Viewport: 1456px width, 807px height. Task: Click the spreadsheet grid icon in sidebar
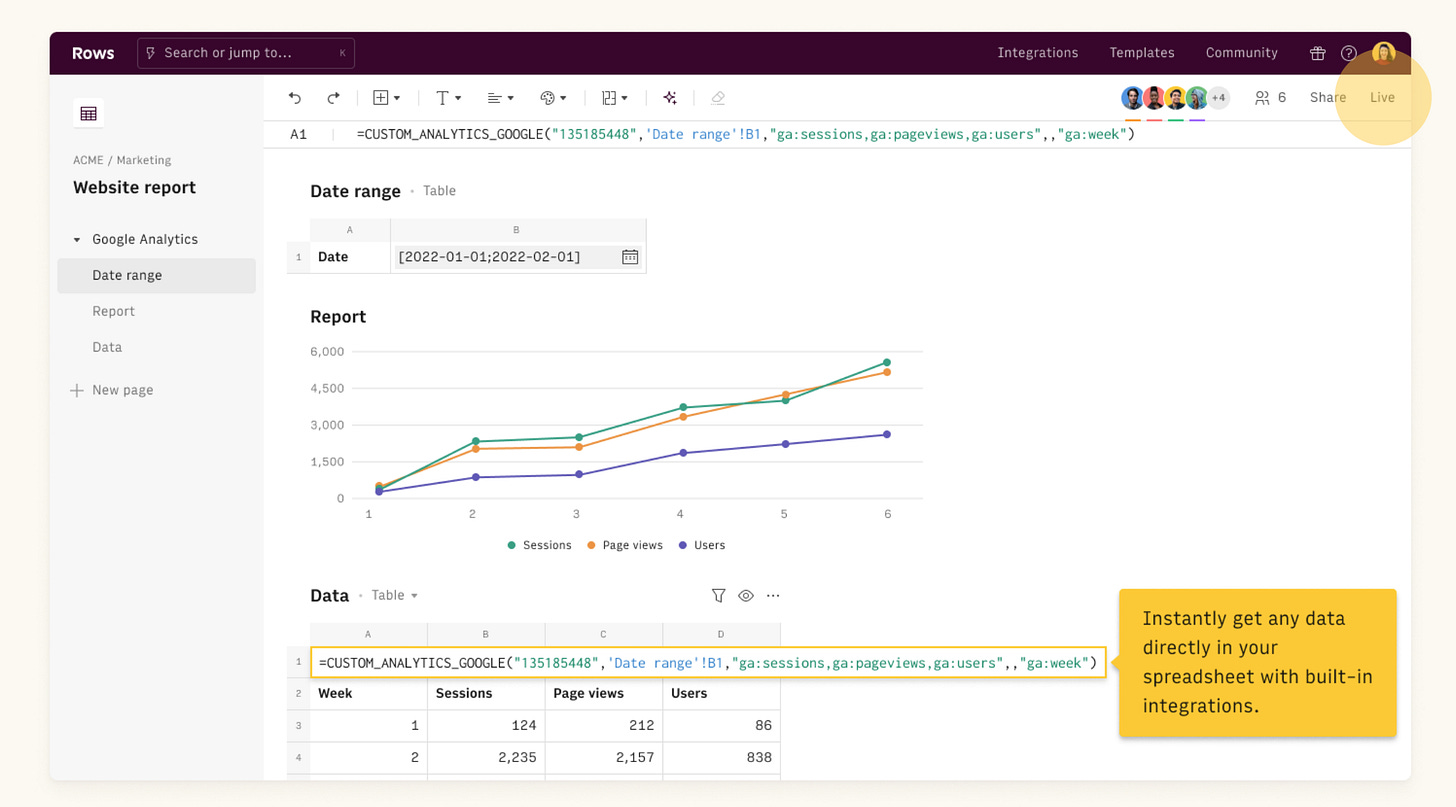(x=88, y=113)
